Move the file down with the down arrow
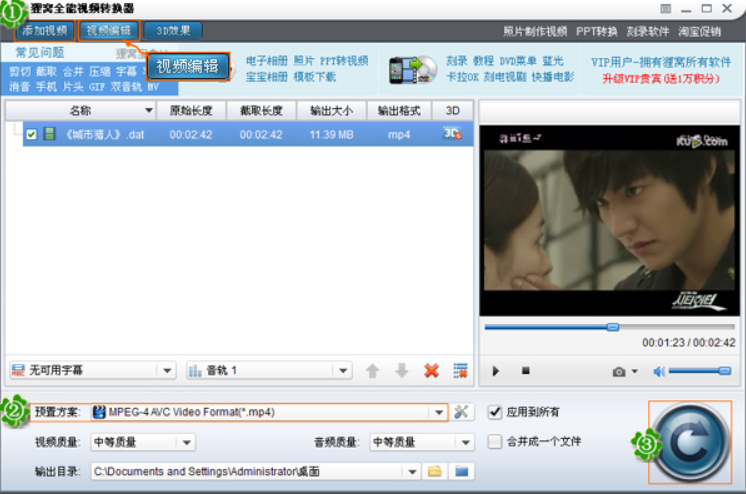The height and width of the screenshot is (494, 746). (x=401, y=371)
